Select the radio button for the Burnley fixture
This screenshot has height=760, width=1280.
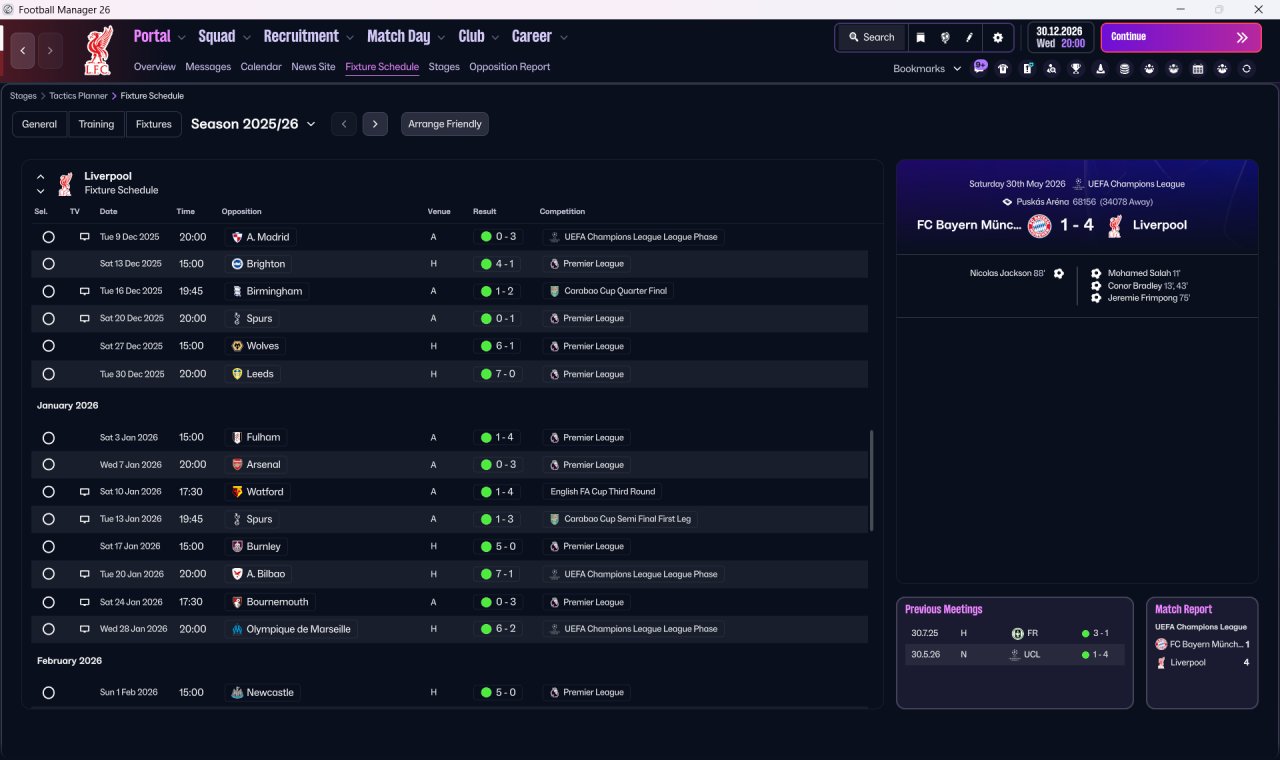[48, 547]
